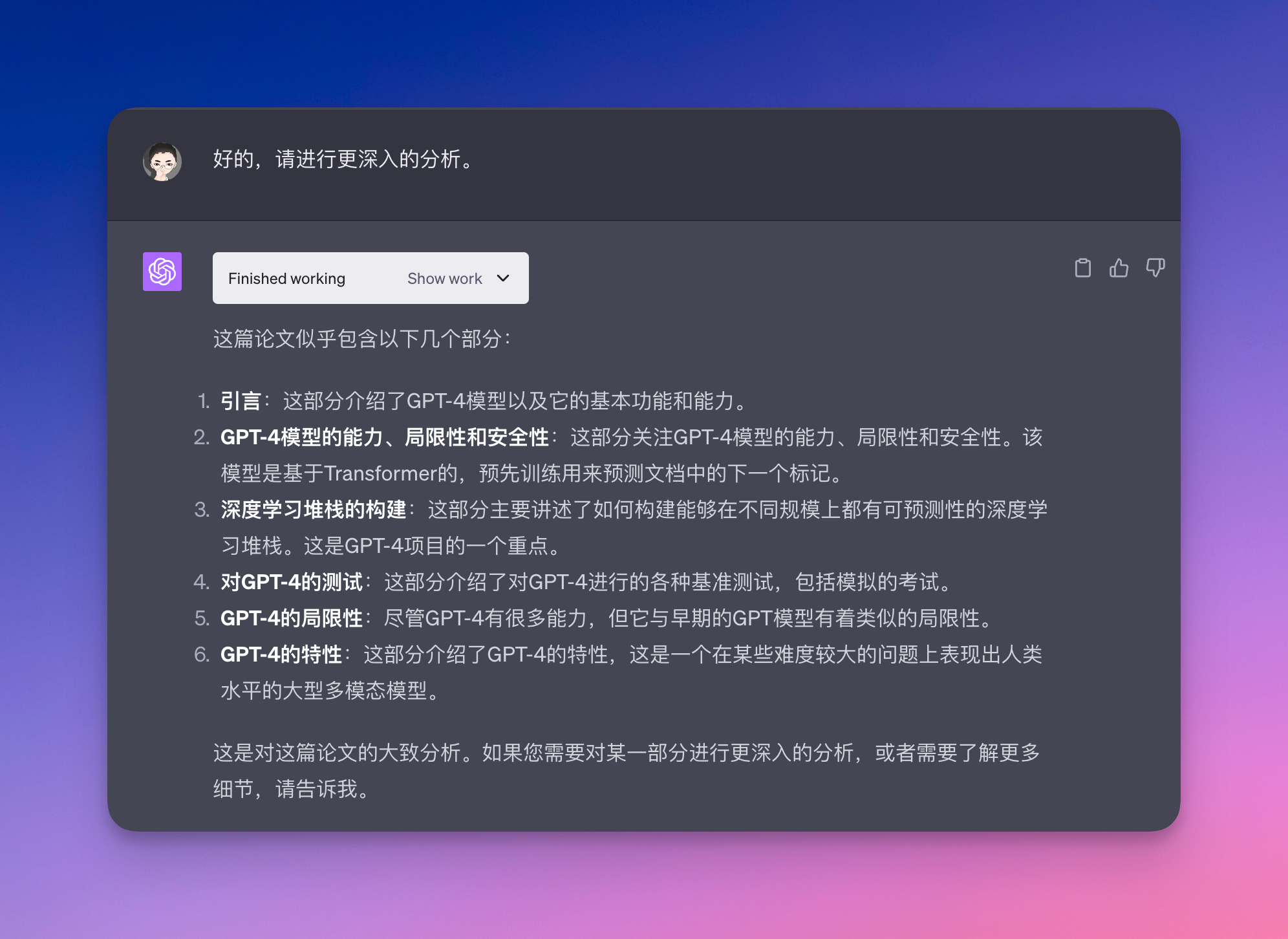The width and height of the screenshot is (1288, 939).
Task: Click the closing paragraph starting 这是对这篇论文的大致分析
Action: coord(626,753)
